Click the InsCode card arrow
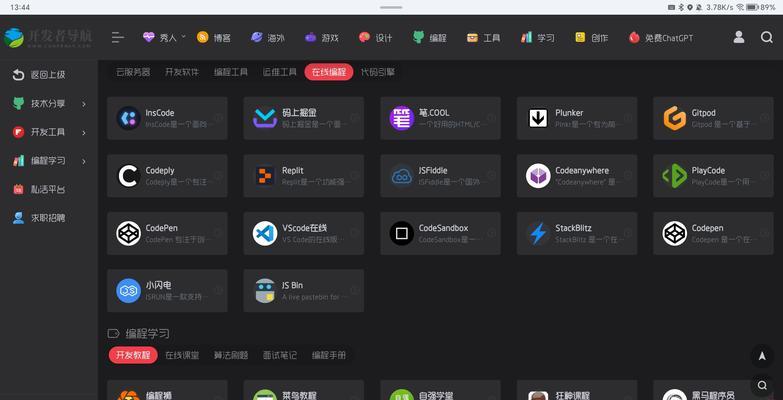This screenshot has width=783, height=400. [218, 118]
